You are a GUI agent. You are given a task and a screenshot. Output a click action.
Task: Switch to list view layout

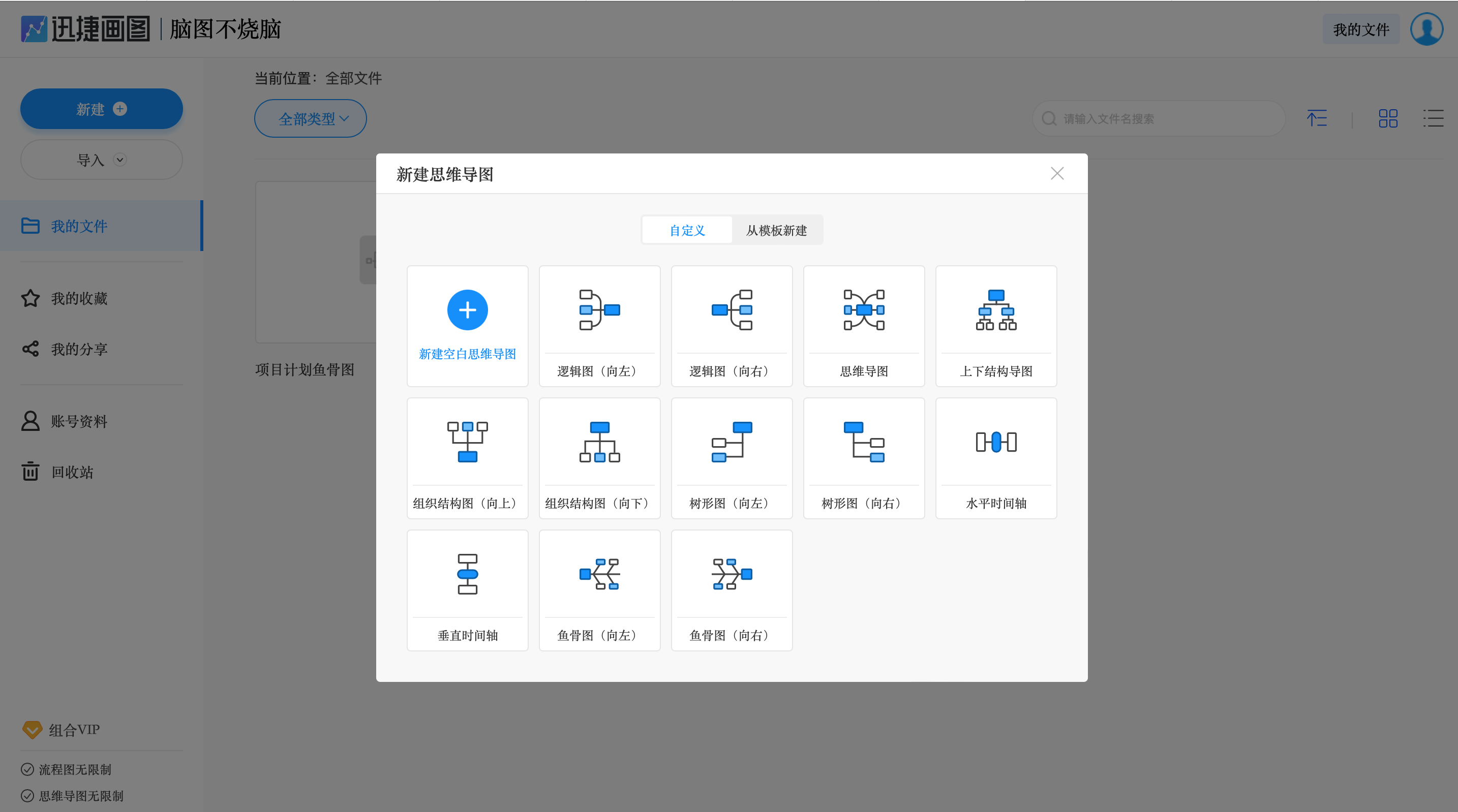click(1433, 119)
